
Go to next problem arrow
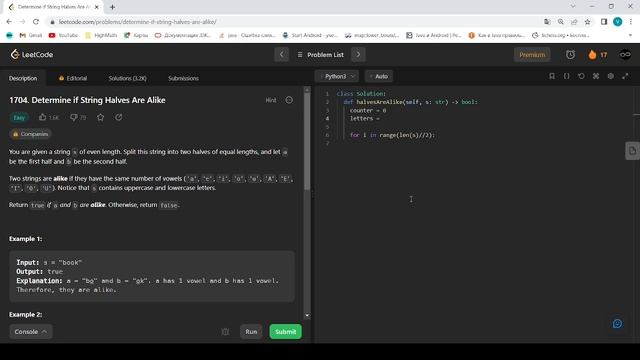[x=358, y=55]
